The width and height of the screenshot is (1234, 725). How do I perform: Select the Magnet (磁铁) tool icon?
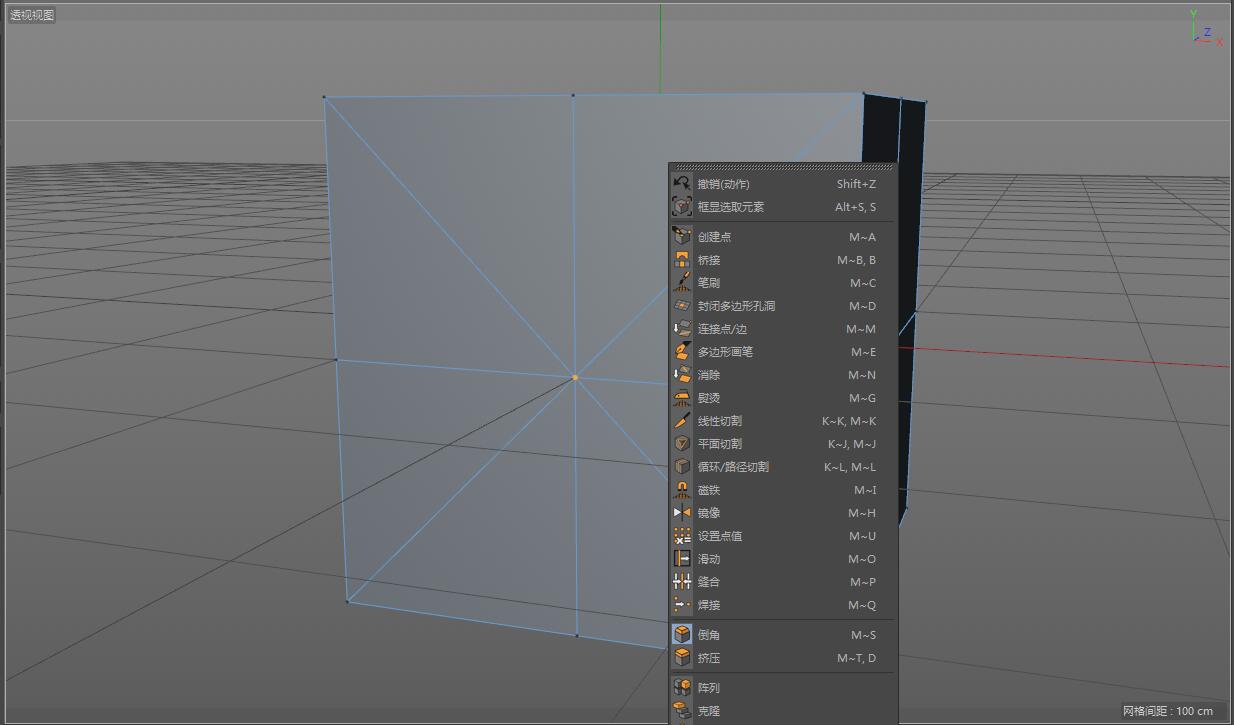point(682,490)
